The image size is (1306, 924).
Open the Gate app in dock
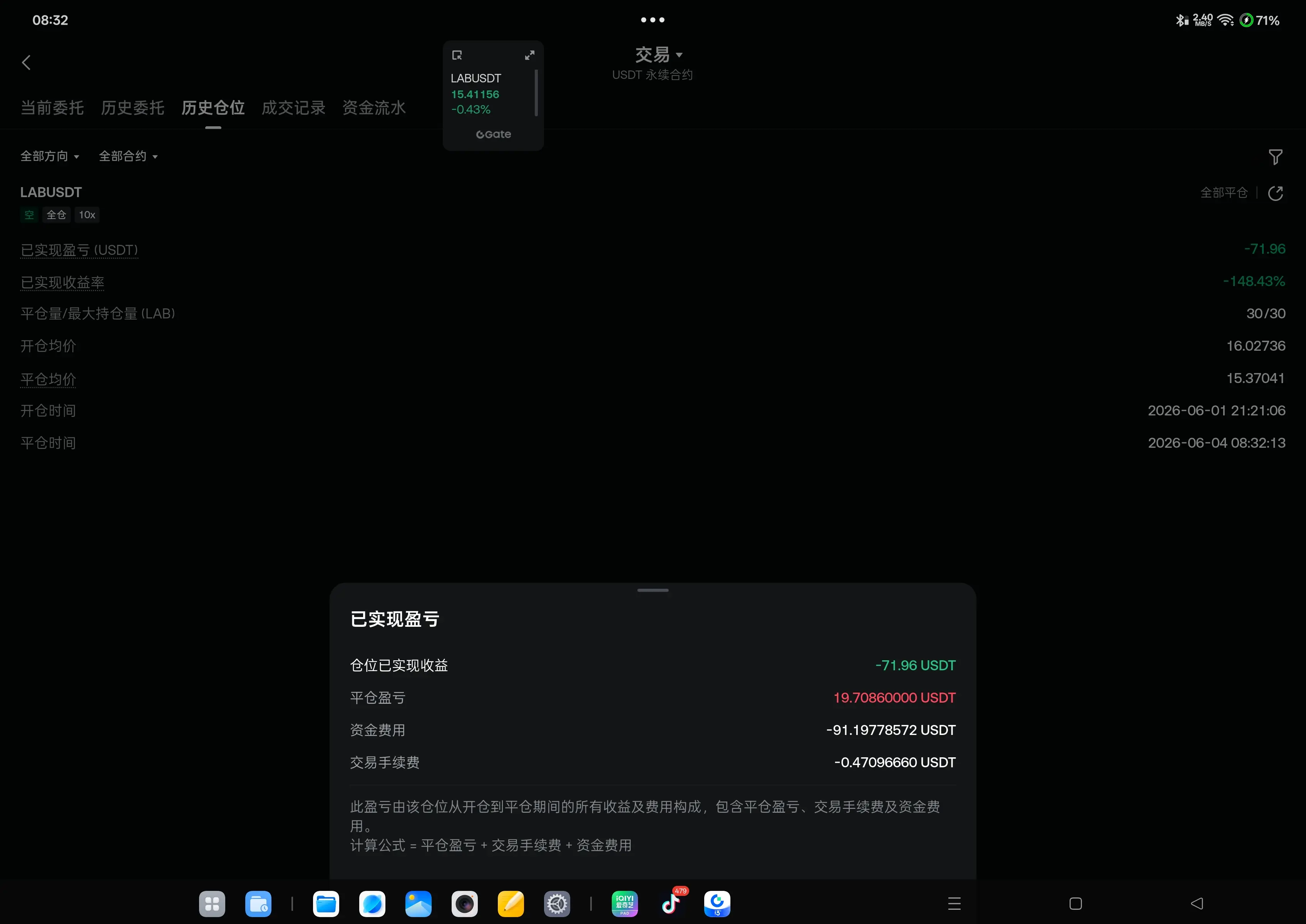(x=717, y=904)
